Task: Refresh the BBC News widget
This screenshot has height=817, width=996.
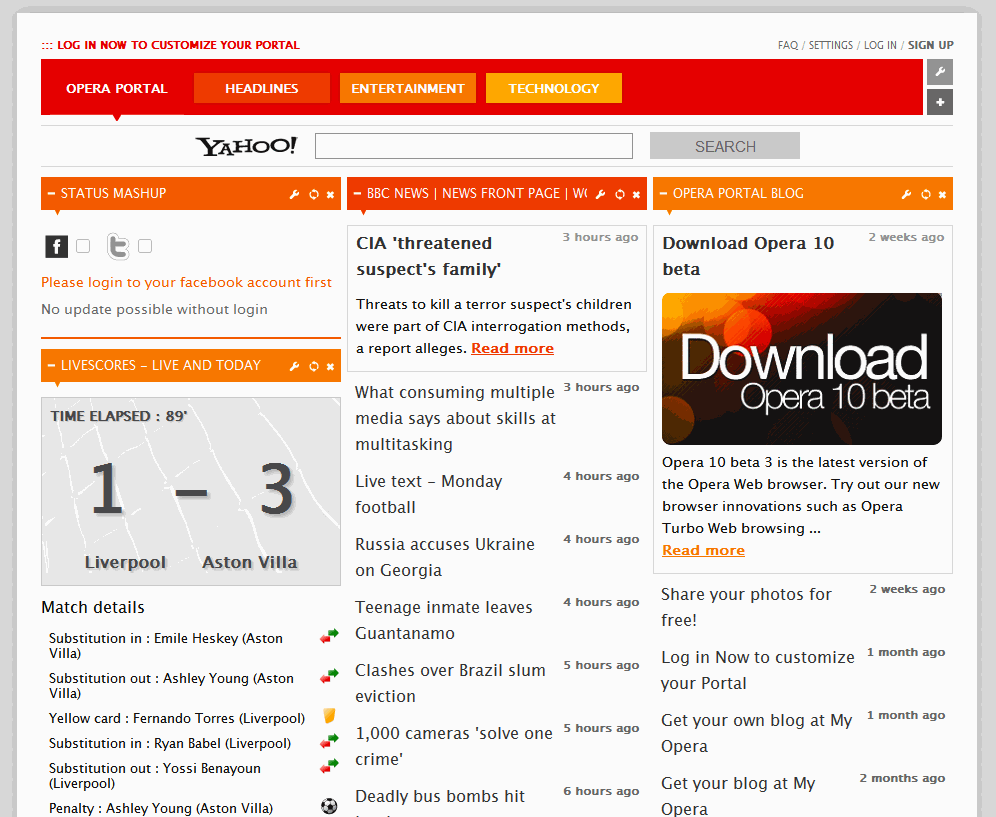Action: pos(619,194)
